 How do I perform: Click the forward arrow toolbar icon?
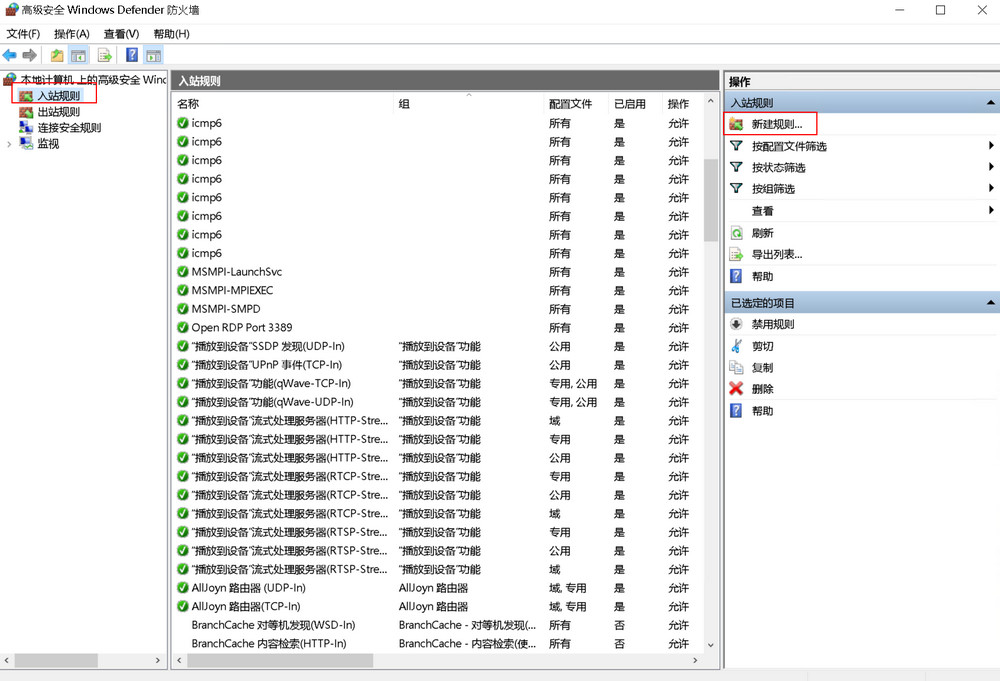pyautogui.click(x=29, y=55)
